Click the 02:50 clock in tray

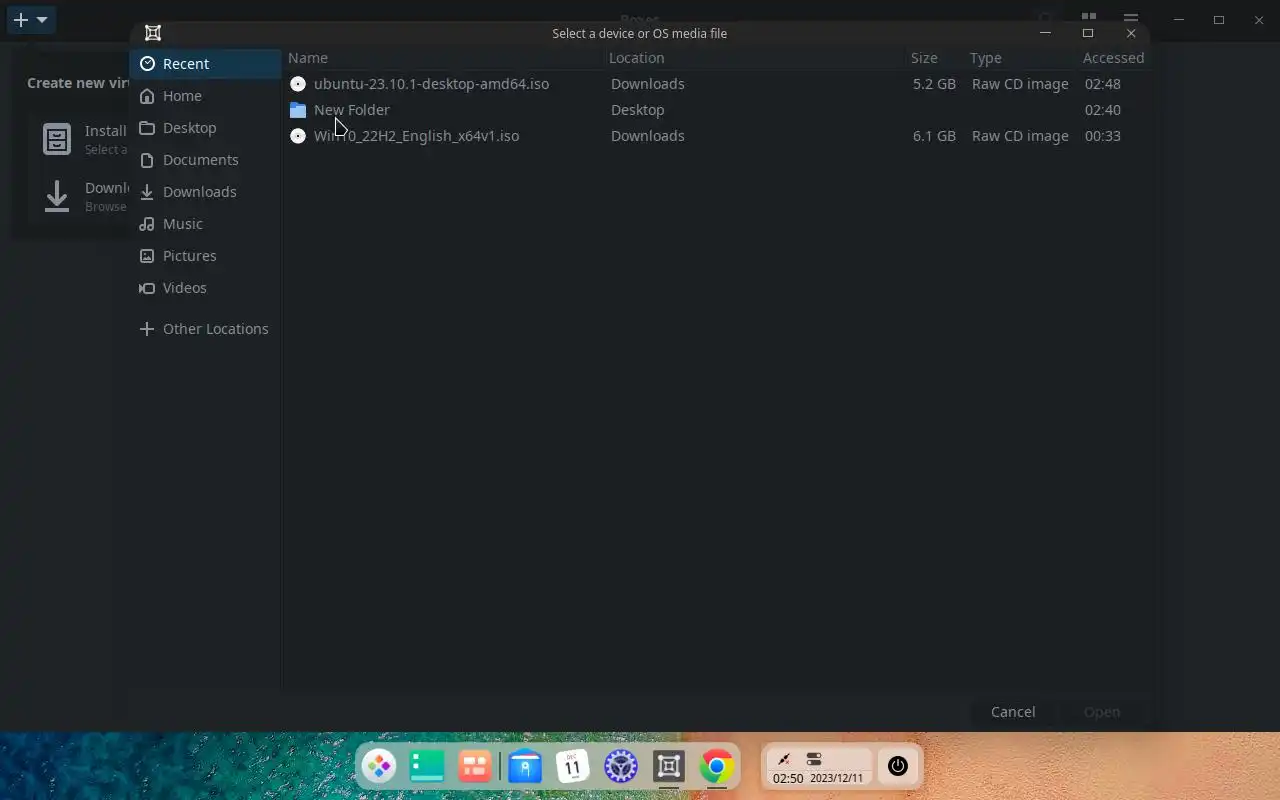[x=788, y=778]
